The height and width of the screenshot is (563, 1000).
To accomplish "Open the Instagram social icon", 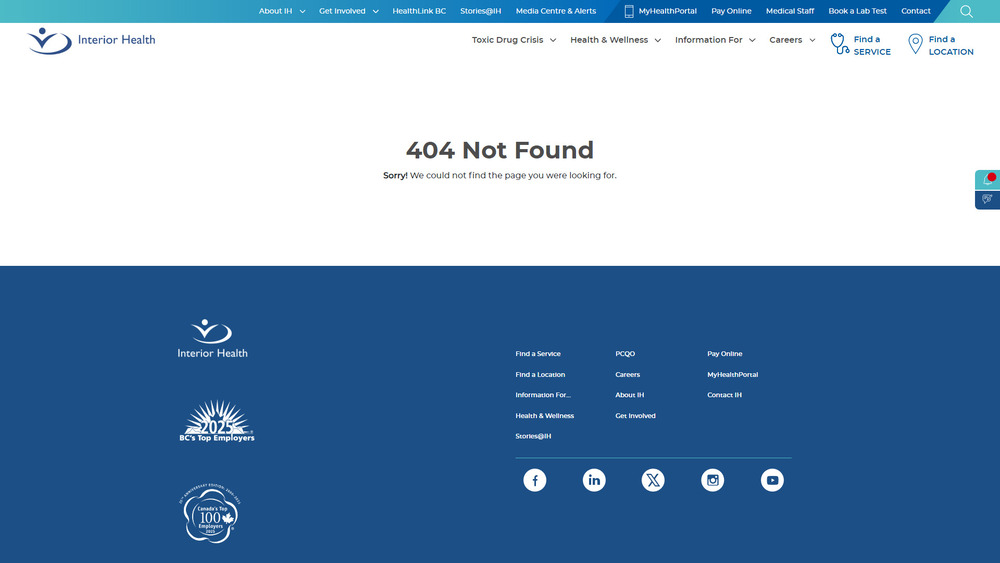I will point(712,480).
